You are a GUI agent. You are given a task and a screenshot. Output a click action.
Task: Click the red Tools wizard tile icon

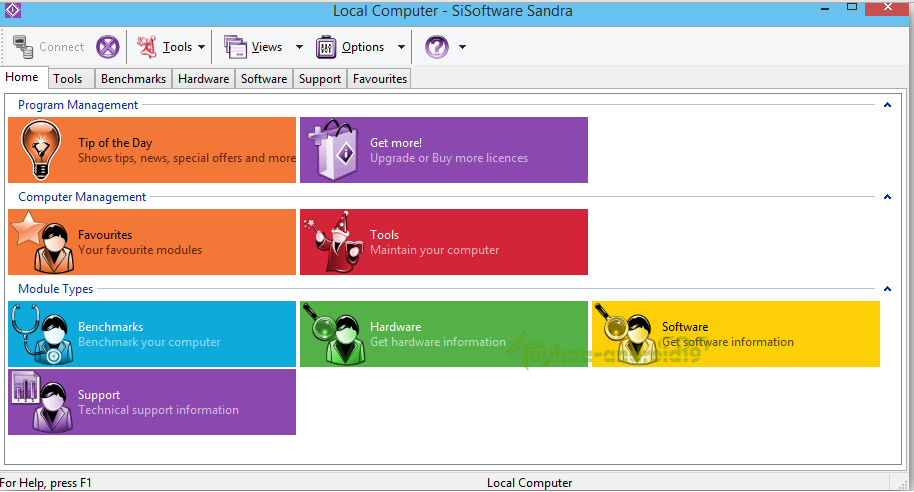(x=335, y=242)
